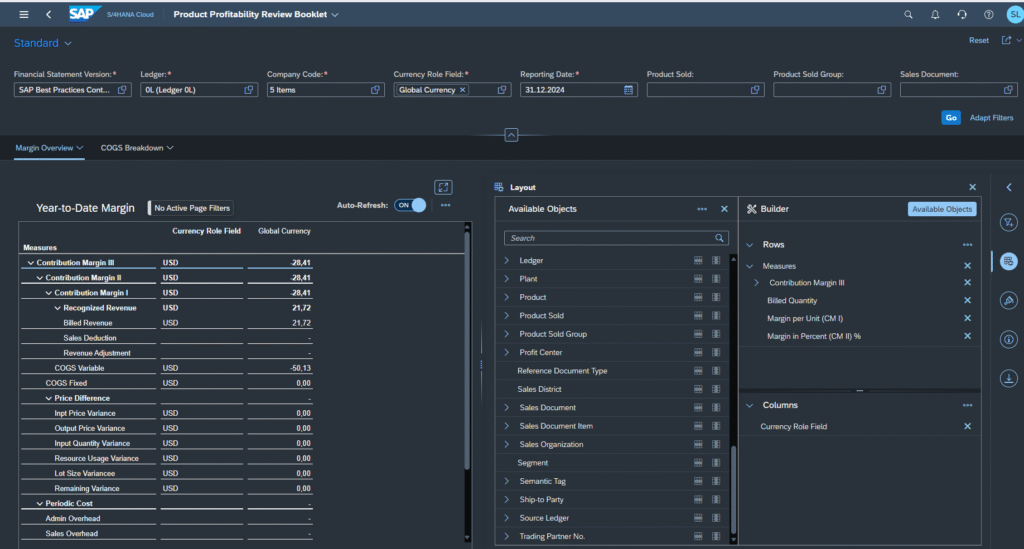Image resolution: width=1024 pixels, height=549 pixels.
Task: Close the Layout panel
Action: [972, 187]
